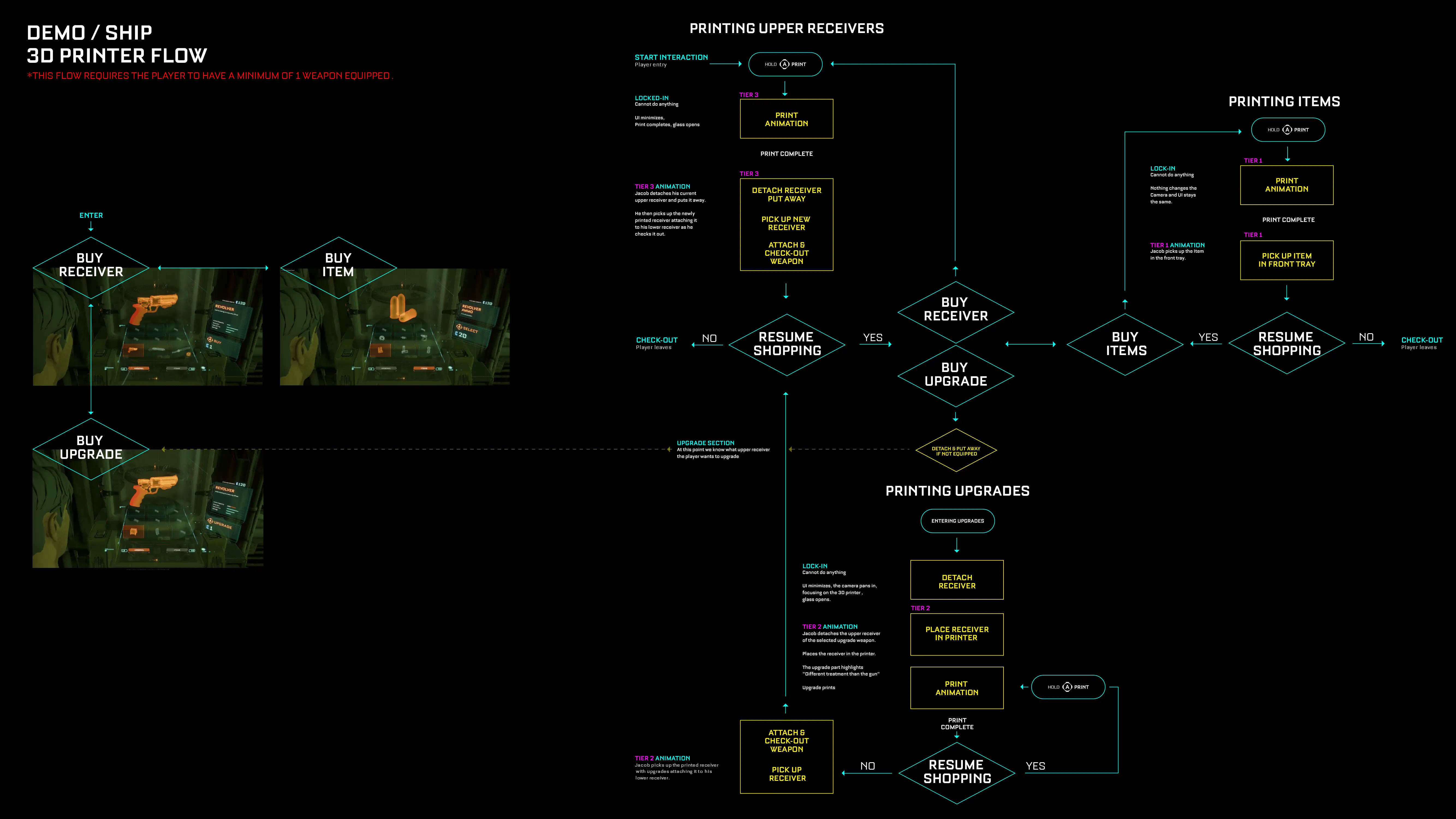Click the Hold A Print pill under Printing Items

coord(1288,130)
